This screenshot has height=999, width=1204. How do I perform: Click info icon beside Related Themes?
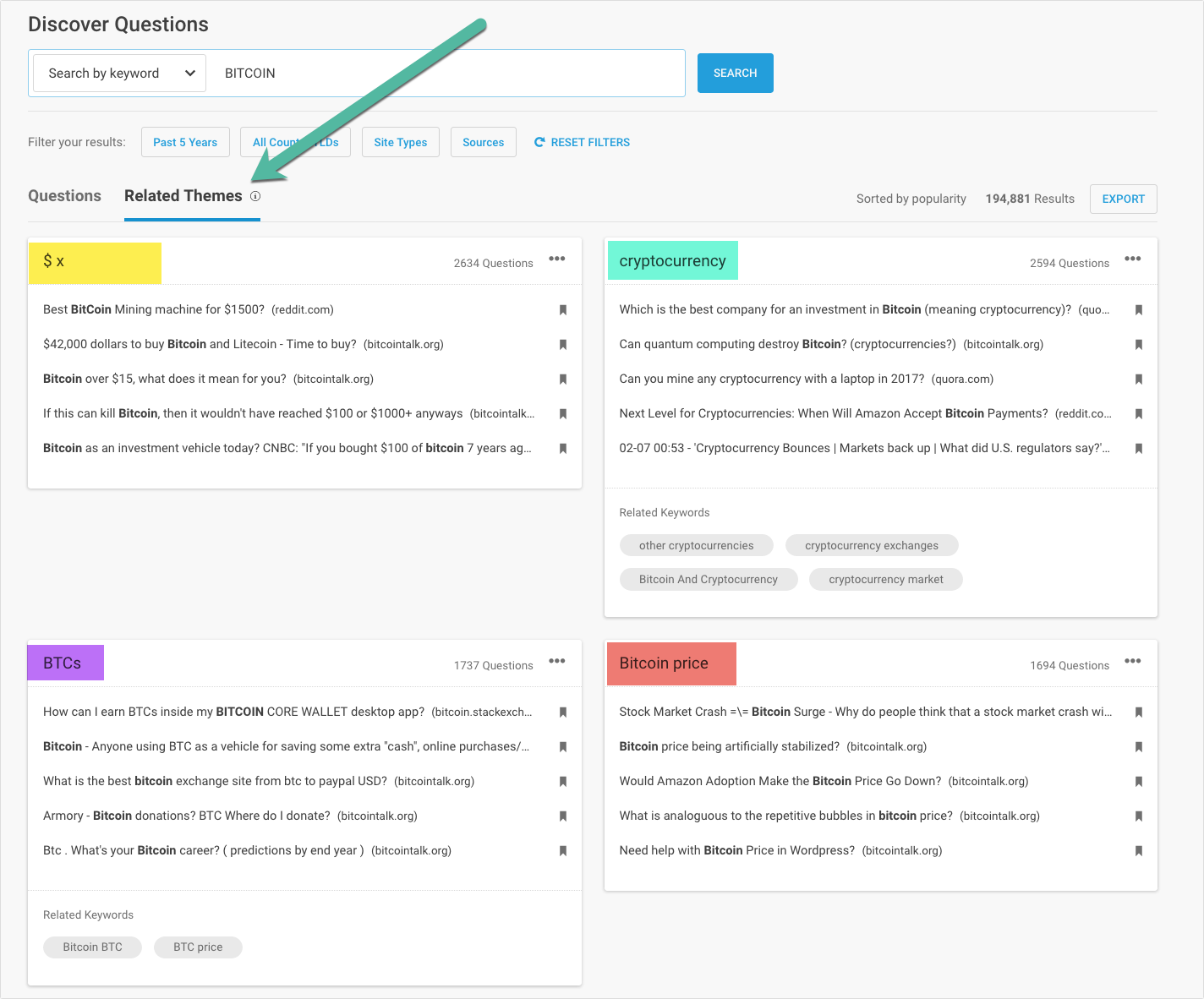(x=255, y=196)
